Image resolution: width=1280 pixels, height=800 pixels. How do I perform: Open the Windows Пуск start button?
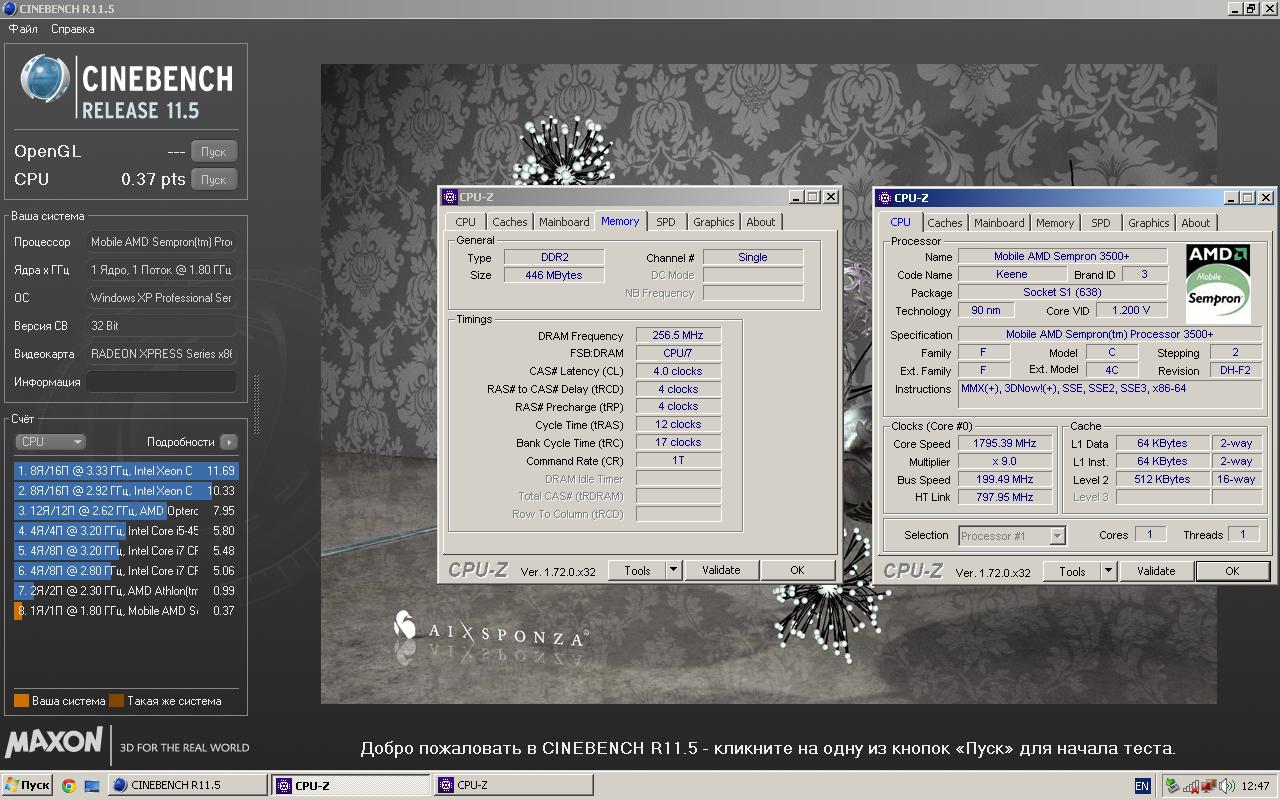27,785
